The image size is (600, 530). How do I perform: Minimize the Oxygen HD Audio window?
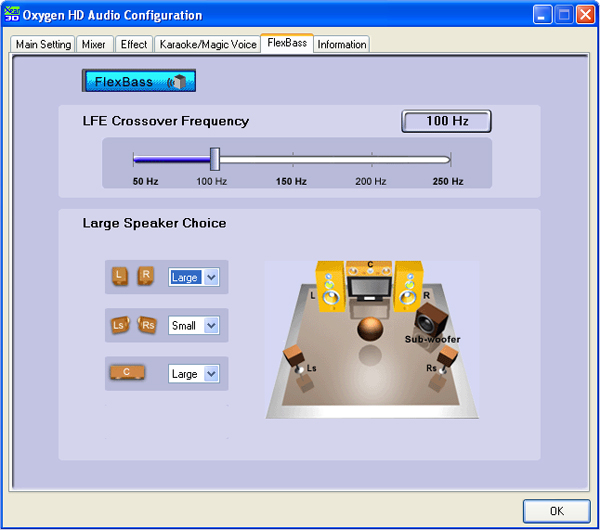(x=542, y=15)
